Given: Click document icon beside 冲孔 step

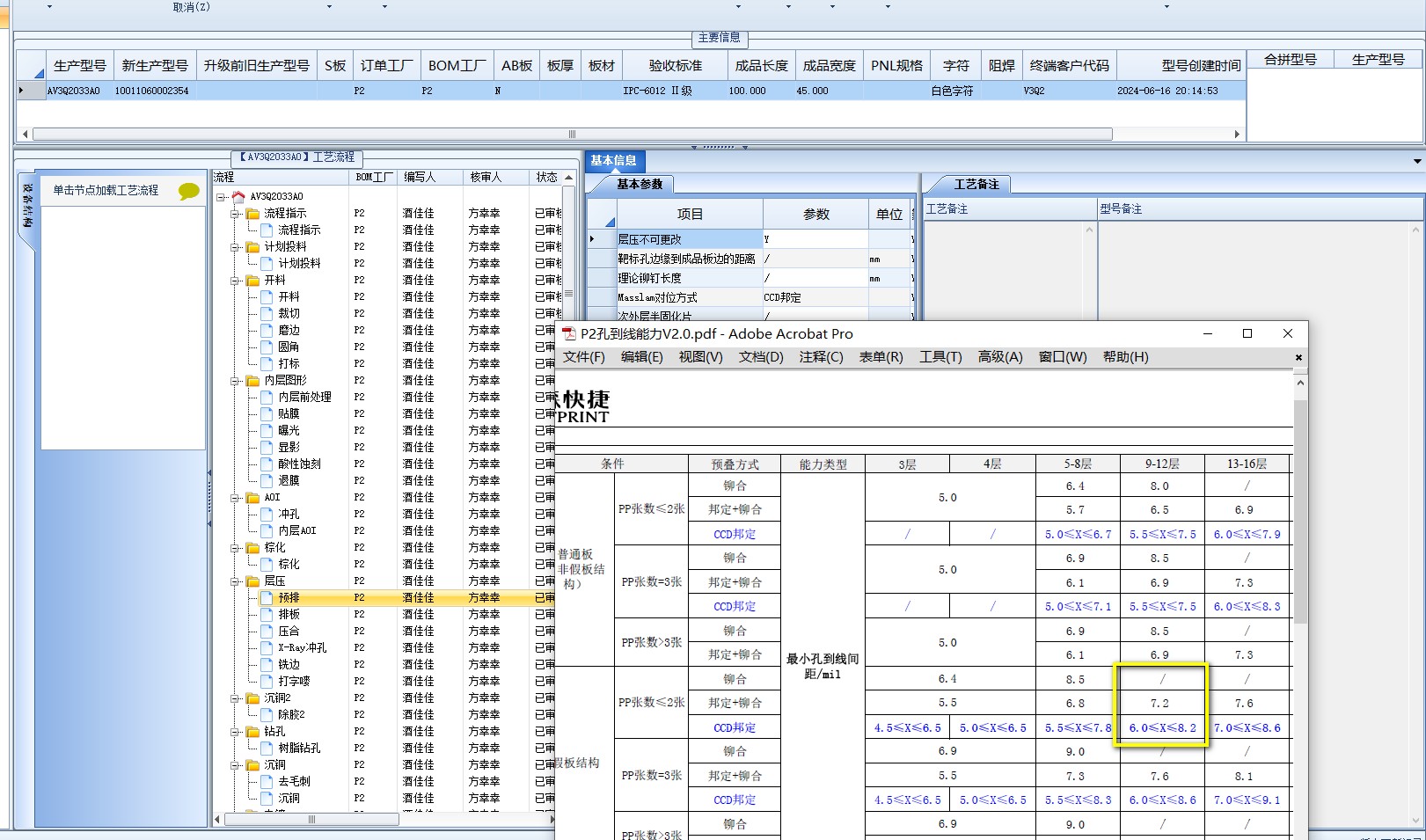Looking at the screenshot, I should [267, 515].
